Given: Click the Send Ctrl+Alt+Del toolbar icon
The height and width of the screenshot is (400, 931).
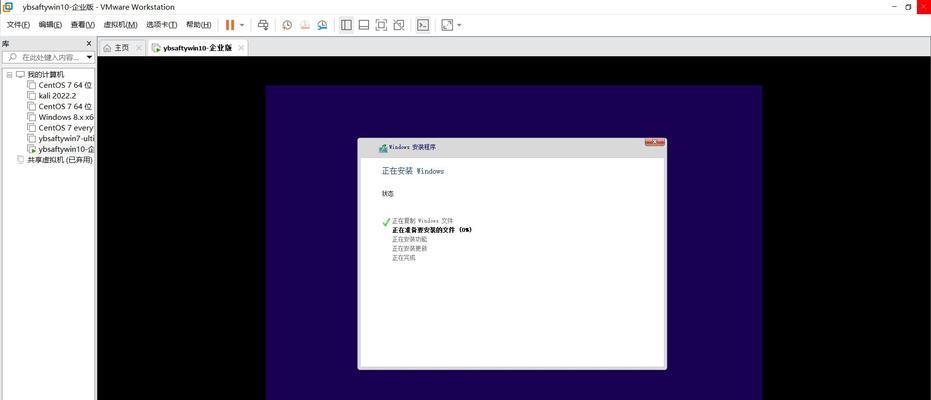Looking at the screenshot, I should pyautogui.click(x=263, y=25).
